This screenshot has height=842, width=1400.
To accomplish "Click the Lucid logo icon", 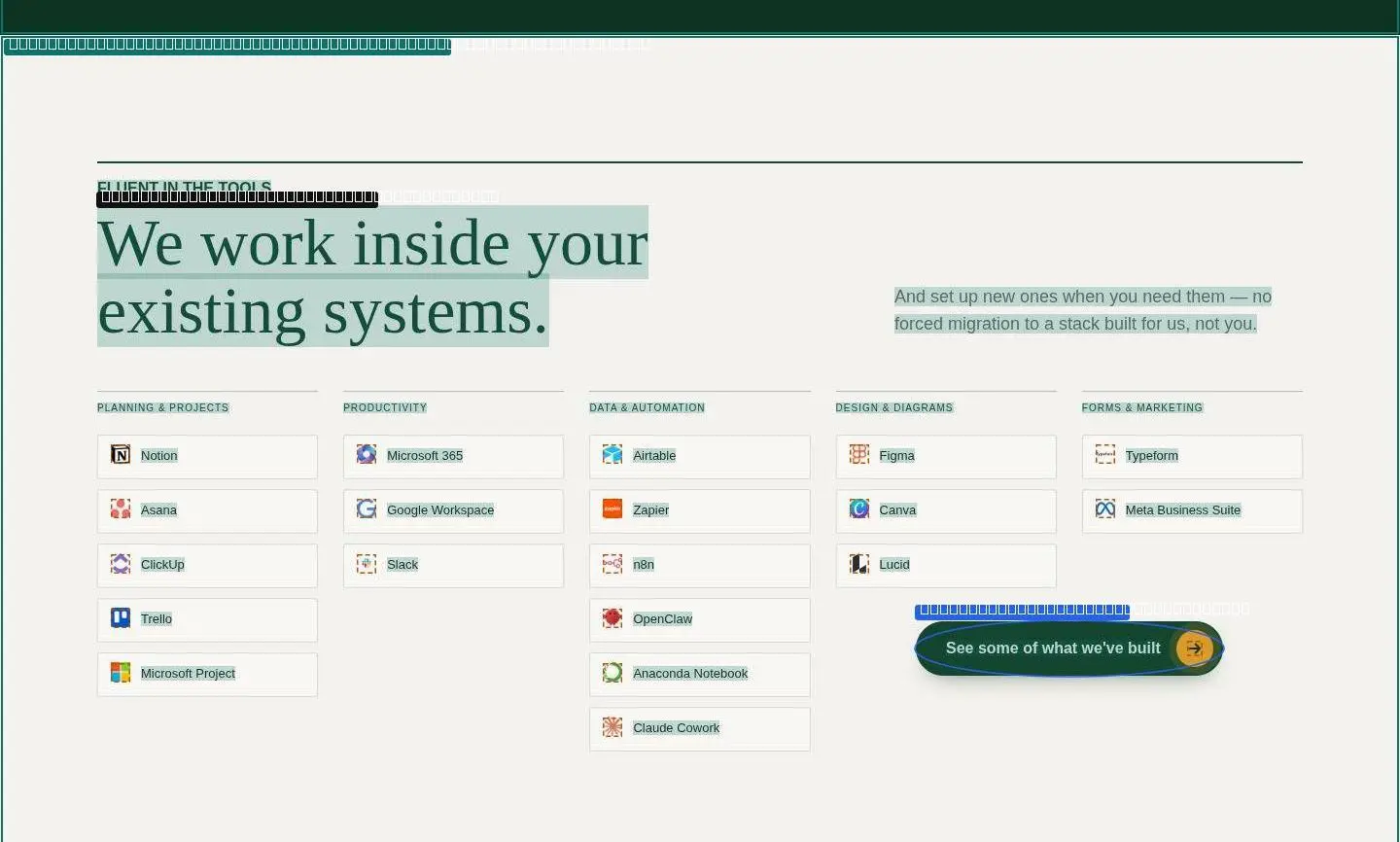I will pyautogui.click(x=859, y=563).
